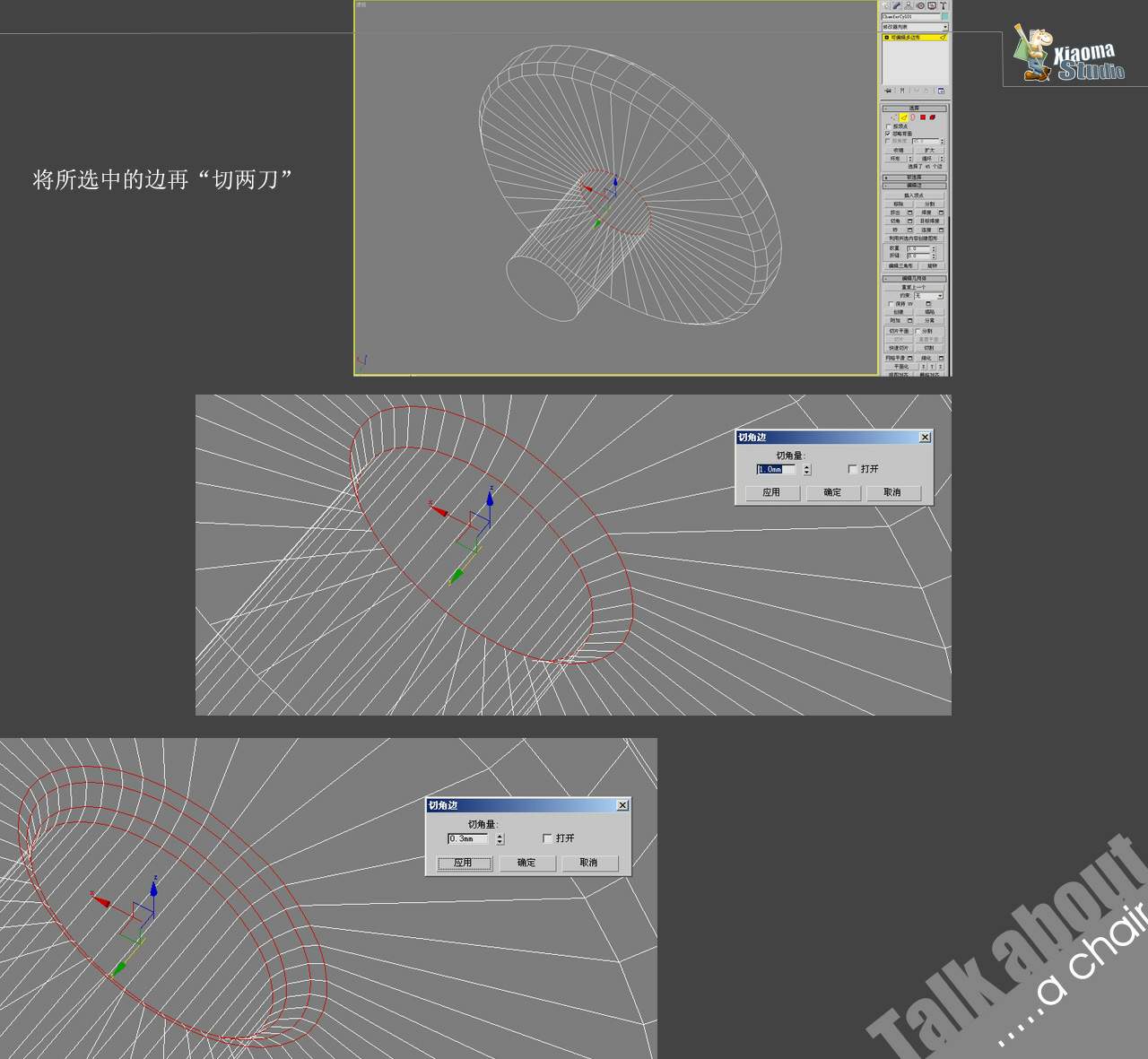Tick the 分割 checkbox beside 切片平面

[918, 331]
